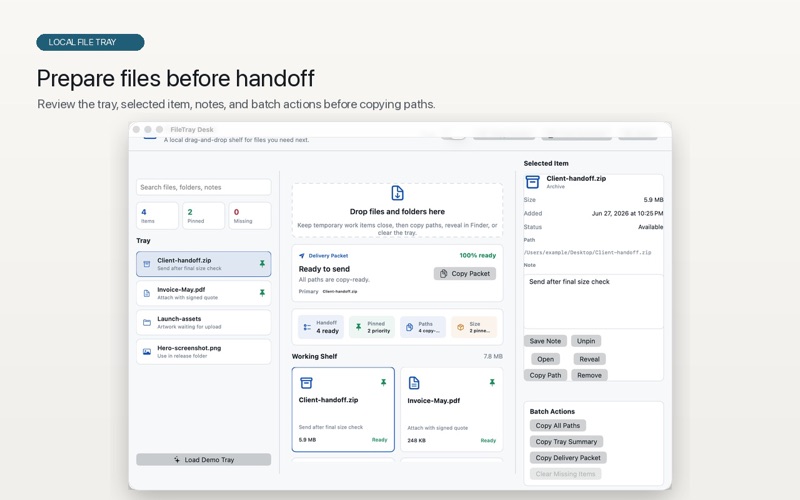
Task: Click document icon on Invoice-May.pdf shelf card
Action: tap(414, 383)
